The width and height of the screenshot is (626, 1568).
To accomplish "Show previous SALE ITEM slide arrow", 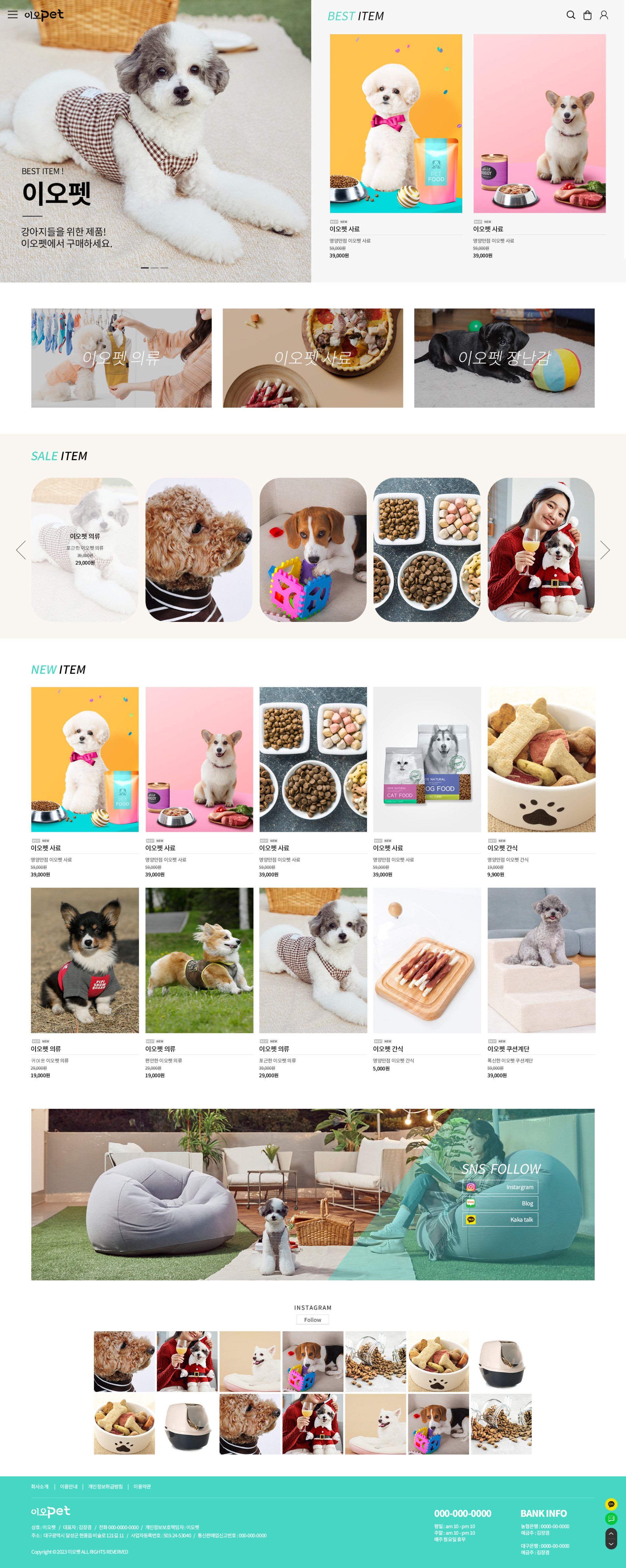I will [21, 550].
